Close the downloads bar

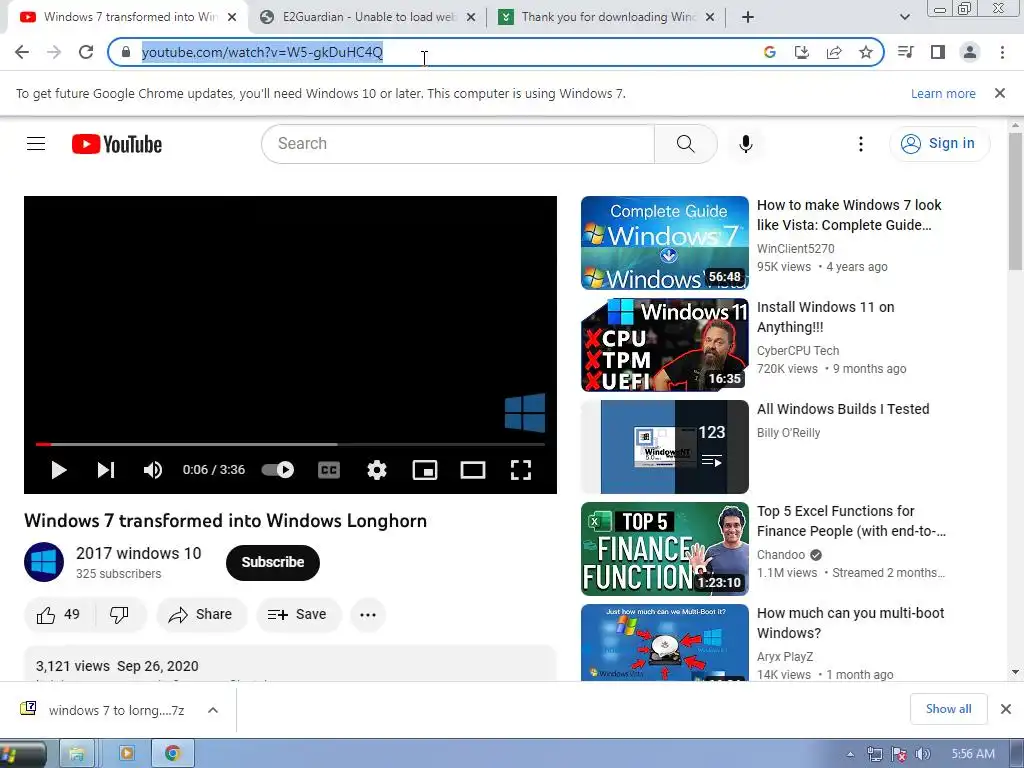1006,709
